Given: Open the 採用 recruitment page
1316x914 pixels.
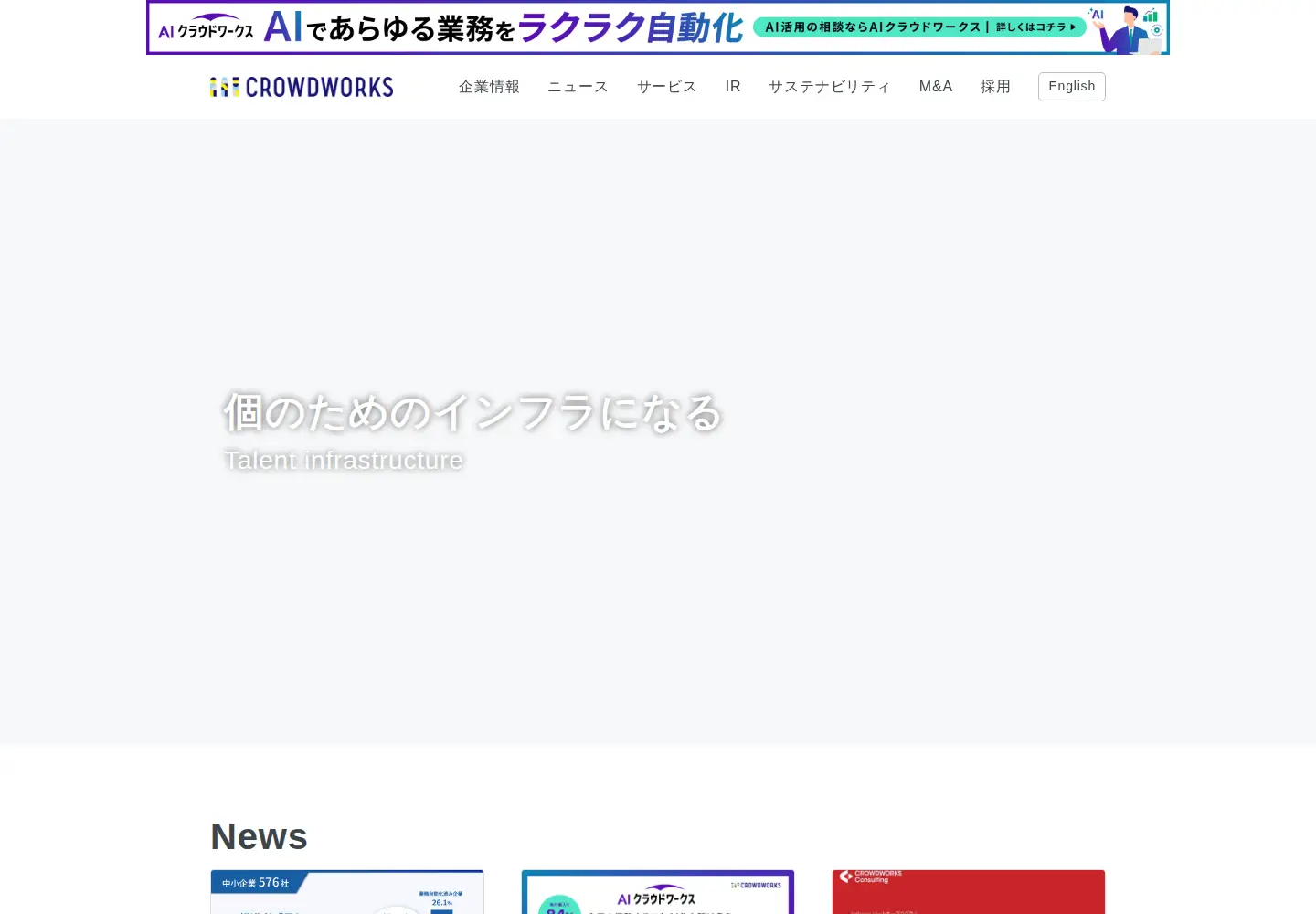Looking at the screenshot, I should pyautogui.click(x=995, y=87).
